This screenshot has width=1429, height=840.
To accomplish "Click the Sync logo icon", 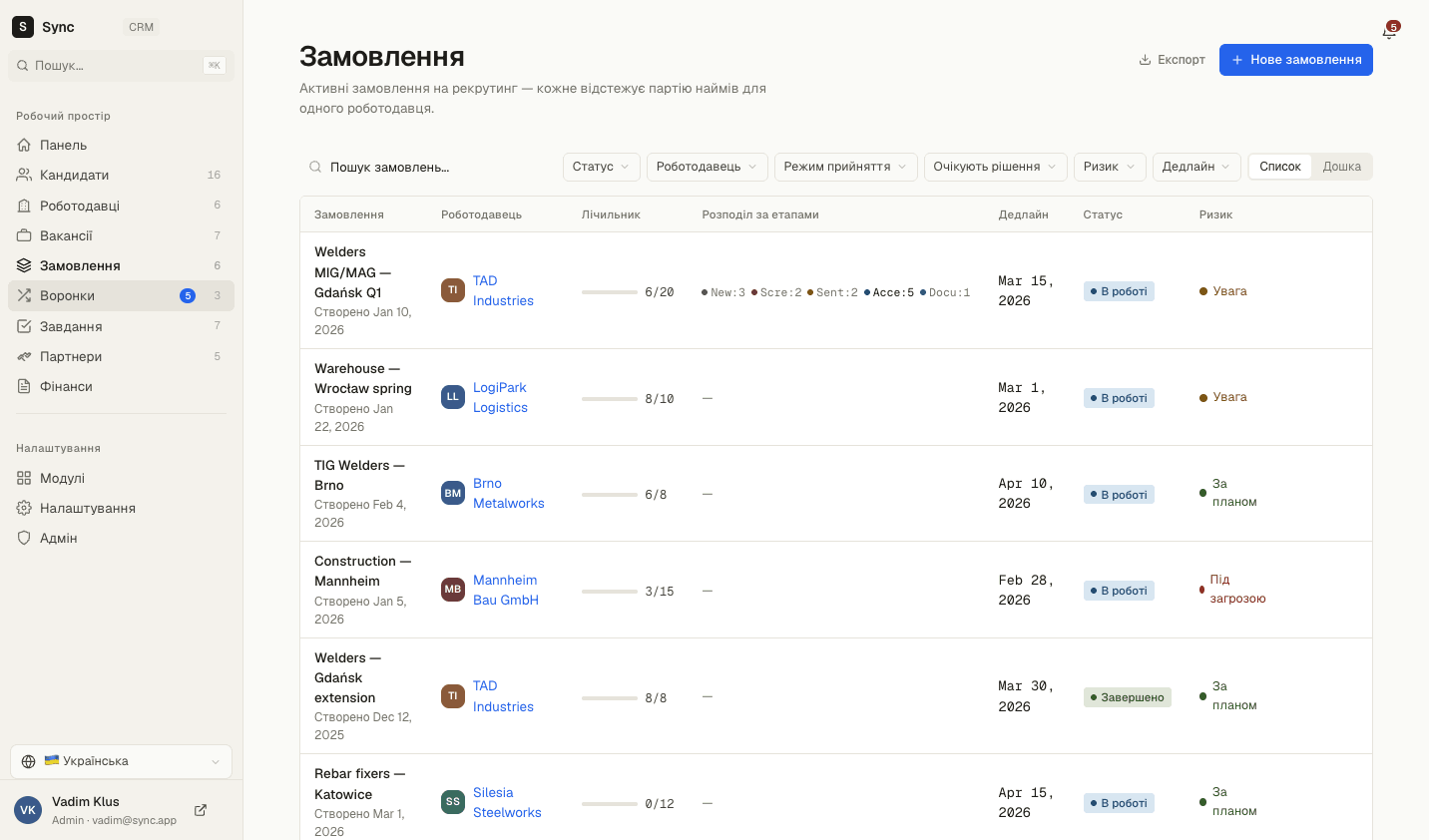I will [23, 27].
